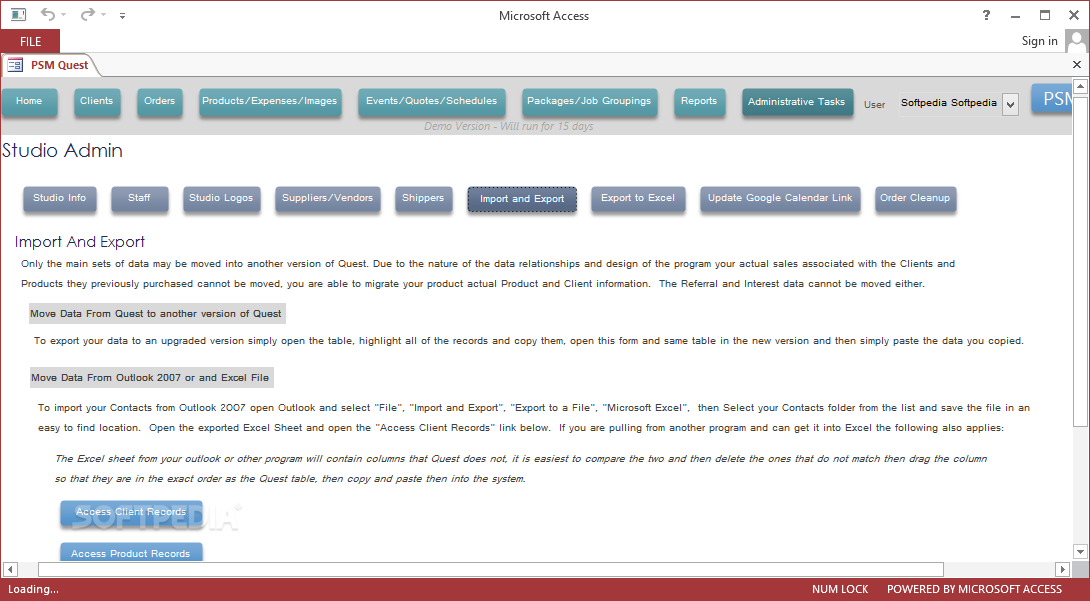Viewport: 1090px width, 601px height.
Task: Click the horizontal scrollbar left arrow
Action: click(x=10, y=570)
